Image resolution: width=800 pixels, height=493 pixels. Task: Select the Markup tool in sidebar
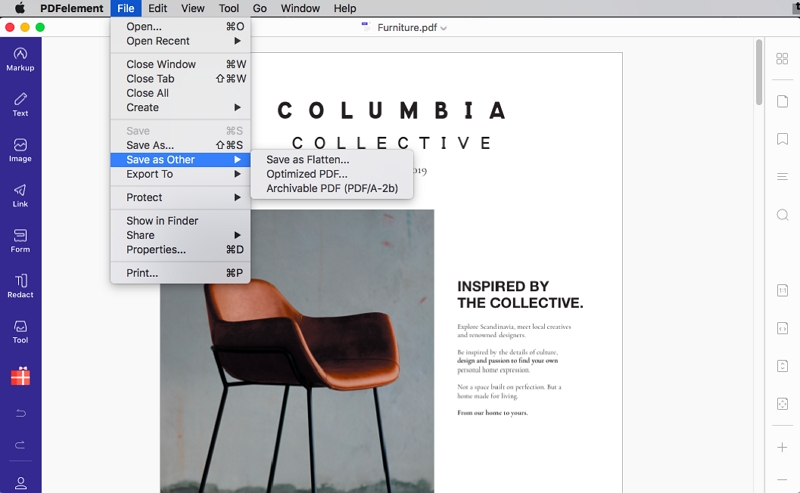tap(20, 59)
